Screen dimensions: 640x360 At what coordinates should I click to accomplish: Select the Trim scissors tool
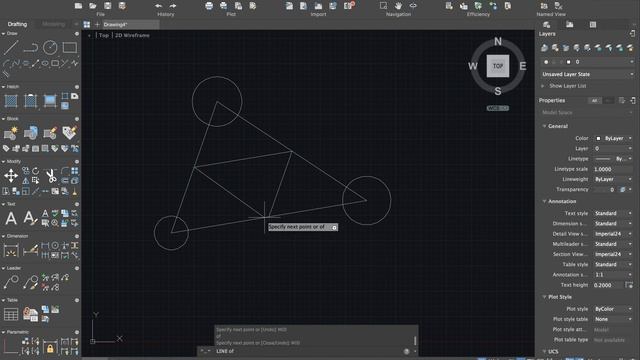point(51,176)
